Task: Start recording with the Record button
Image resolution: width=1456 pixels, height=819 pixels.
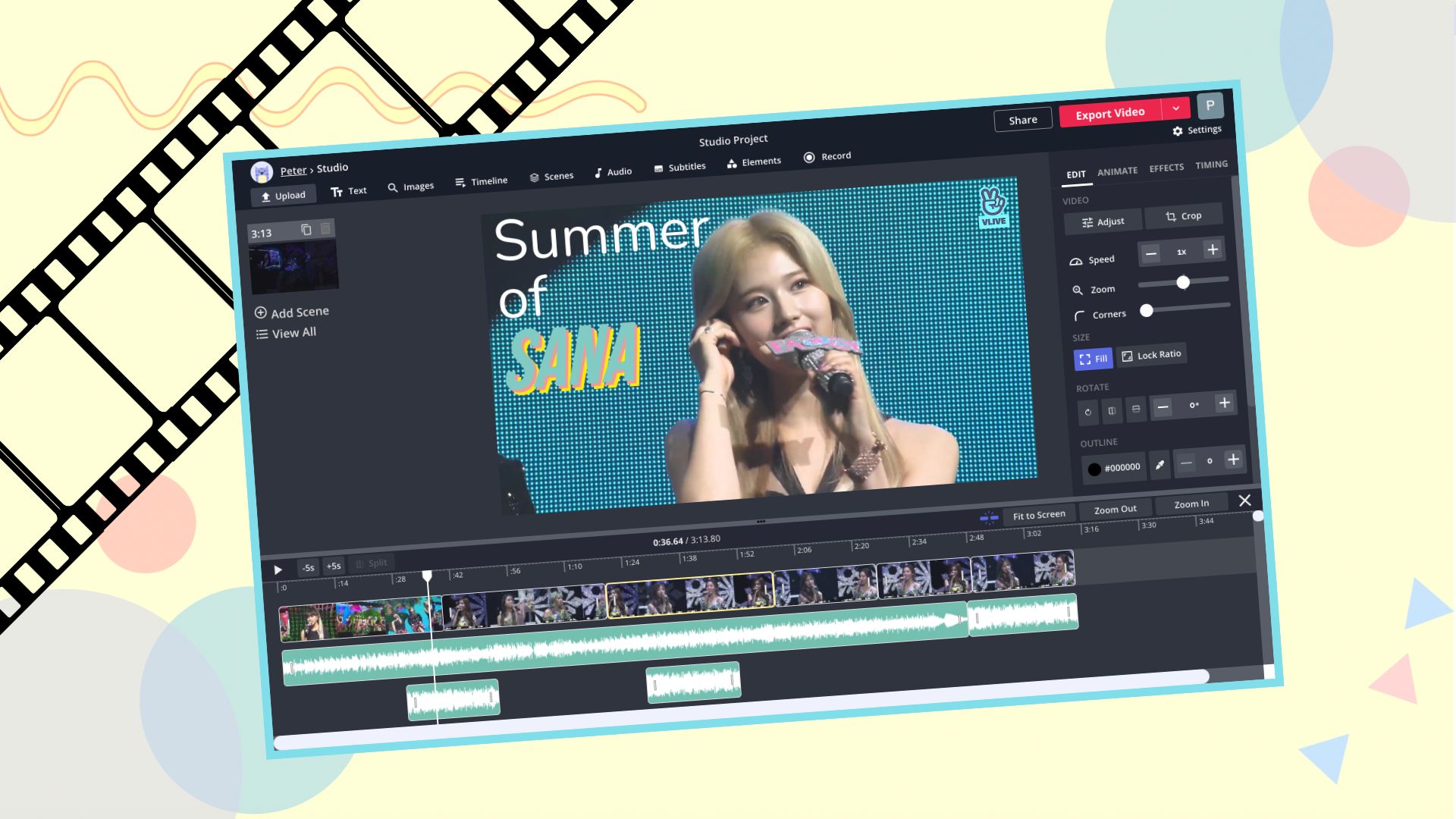Action: (x=827, y=156)
